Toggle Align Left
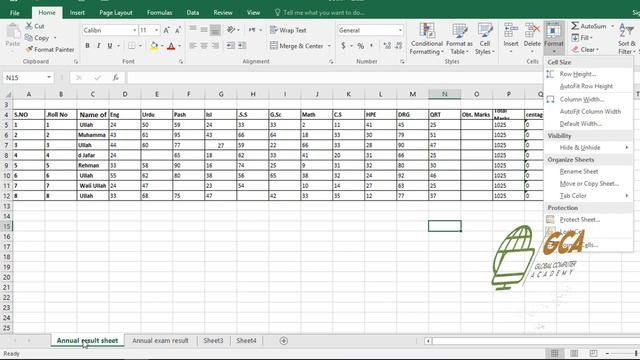This screenshot has height=360, width=640. pos(193,46)
